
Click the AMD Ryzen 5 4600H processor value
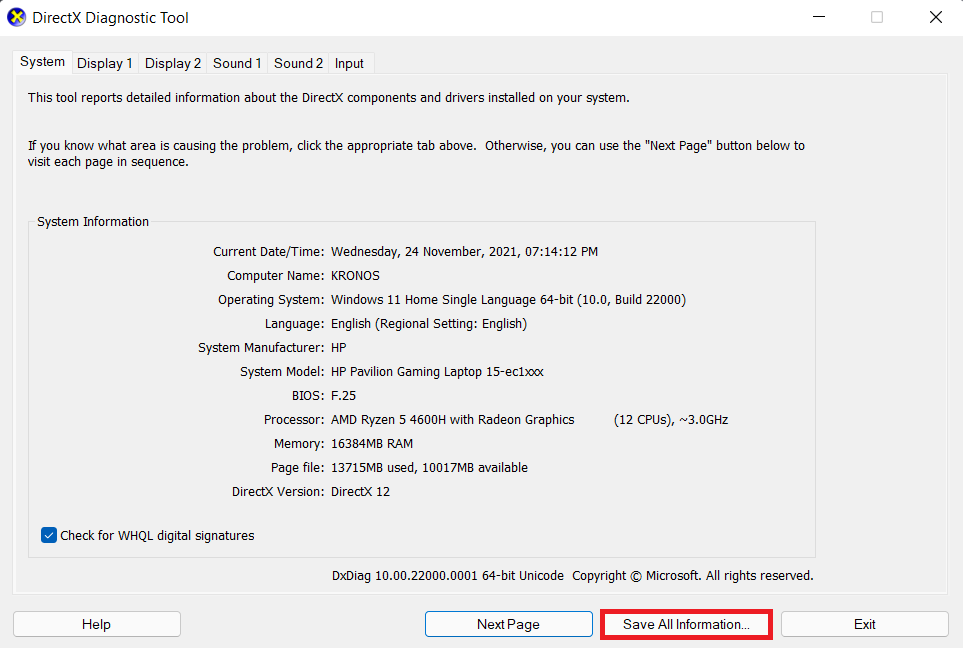tap(453, 420)
